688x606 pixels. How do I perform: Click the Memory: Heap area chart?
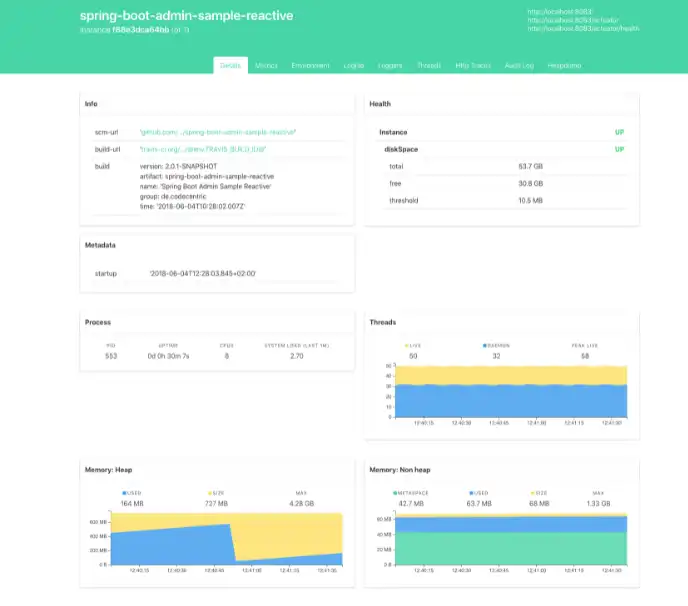tap(226, 539)
